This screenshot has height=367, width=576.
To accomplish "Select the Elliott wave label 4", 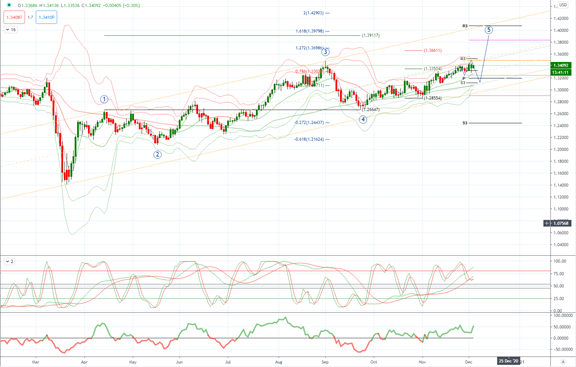I will 363,119.
